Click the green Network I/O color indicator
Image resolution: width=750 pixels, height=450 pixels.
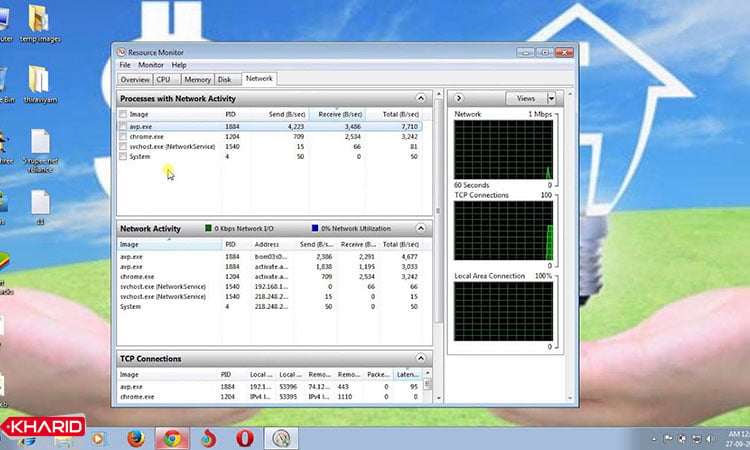click(x=208, y=228)
